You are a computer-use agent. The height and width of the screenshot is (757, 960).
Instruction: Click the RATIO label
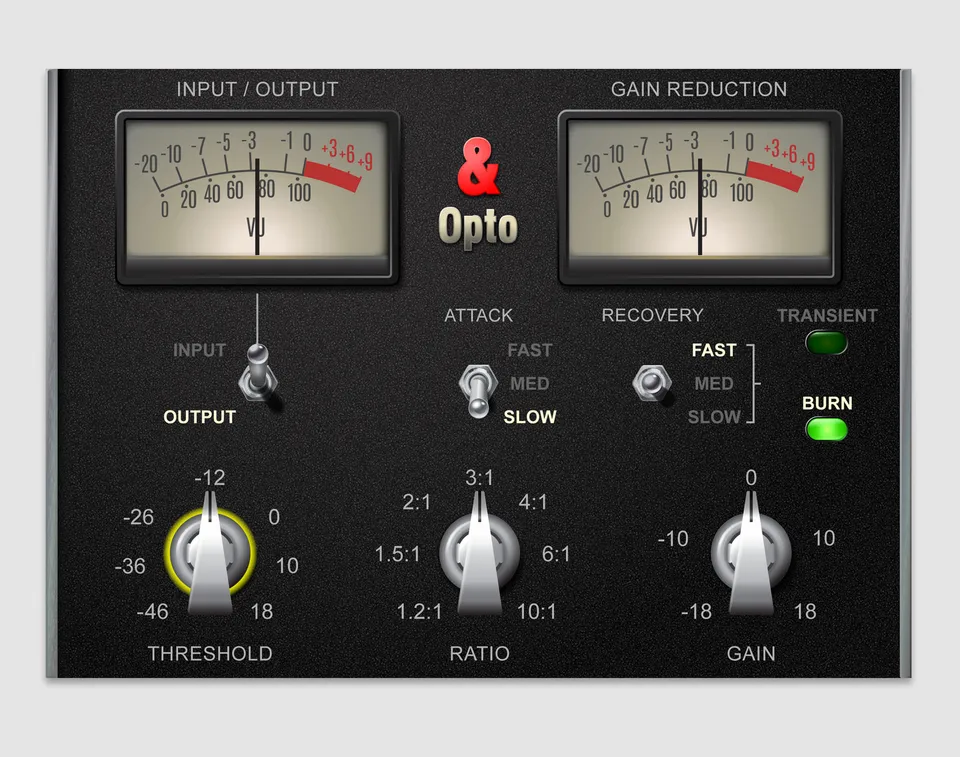coord(479,654)
